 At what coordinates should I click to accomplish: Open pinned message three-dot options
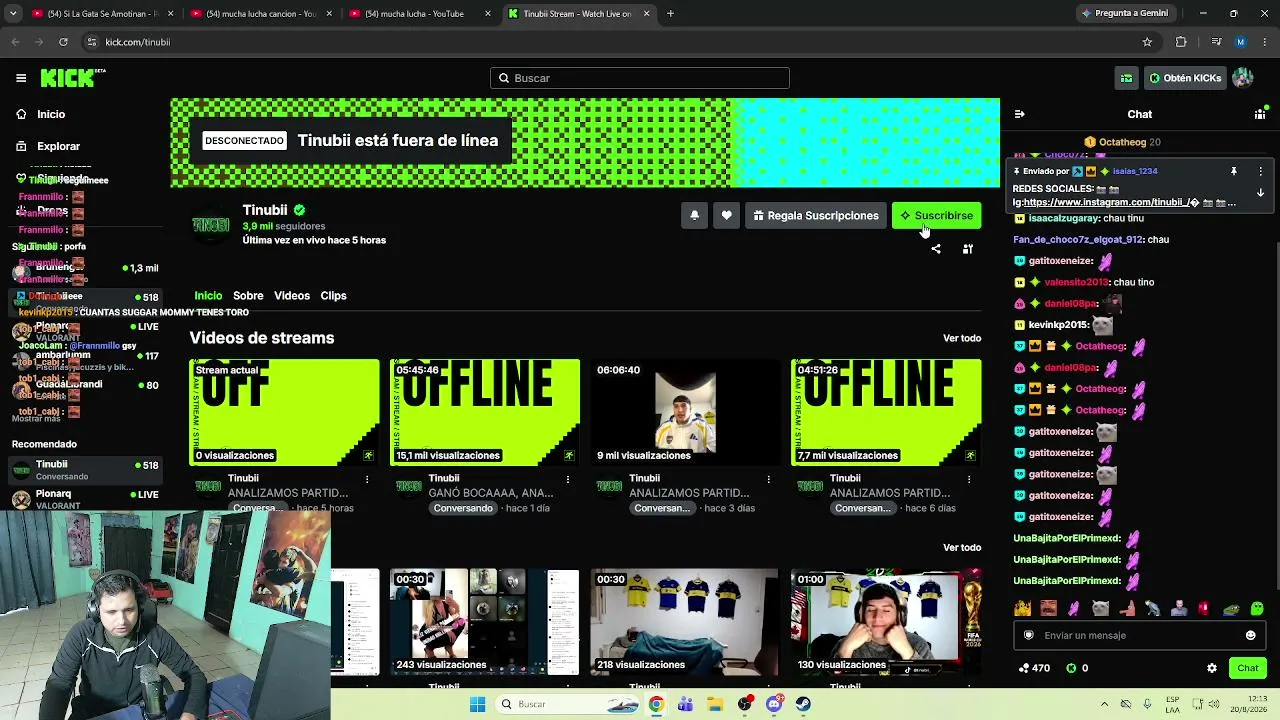coord(1260,171)
